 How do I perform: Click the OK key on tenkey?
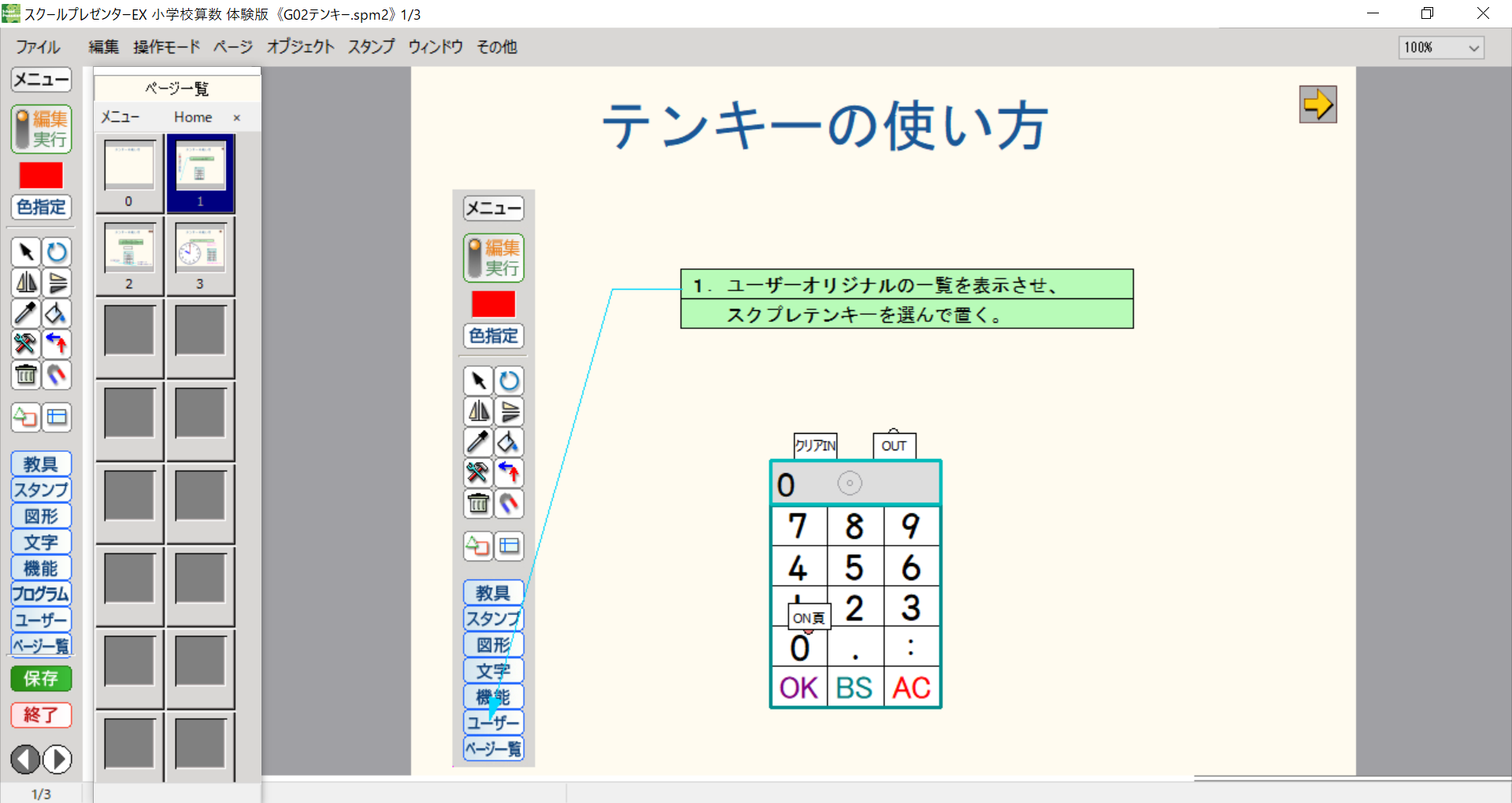click(799, 687)
